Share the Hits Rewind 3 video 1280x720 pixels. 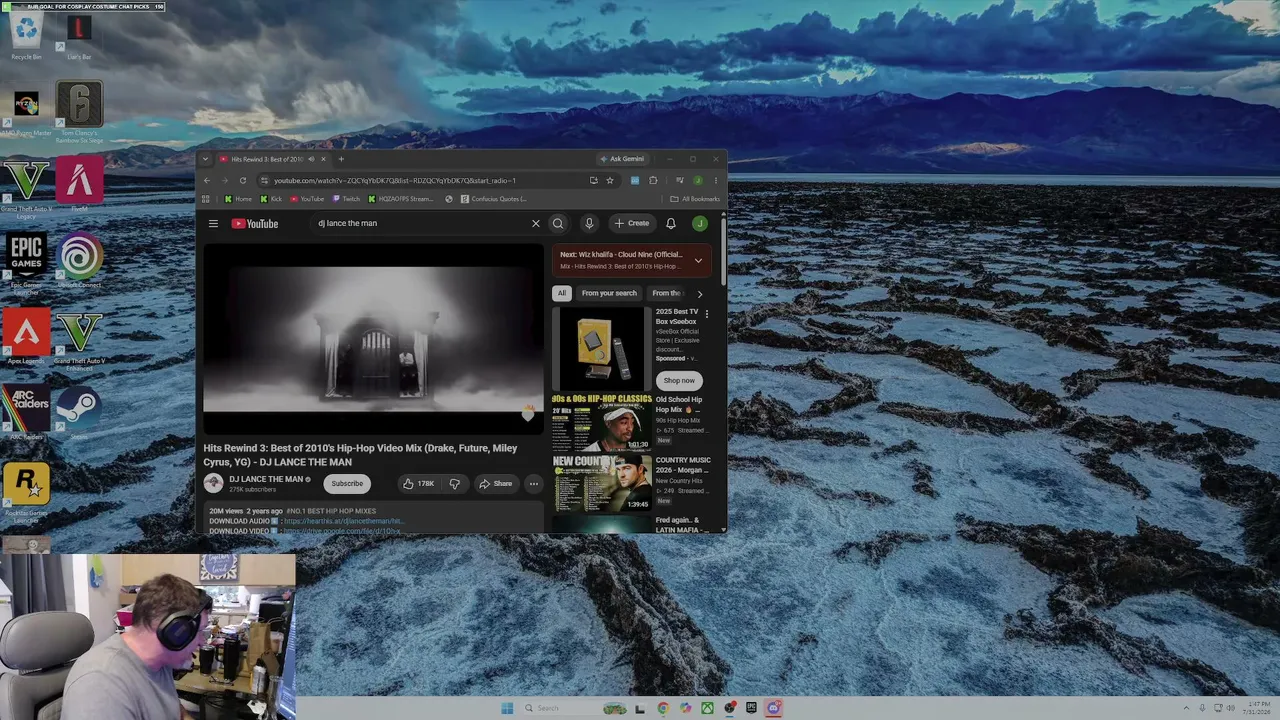(495, 484)
